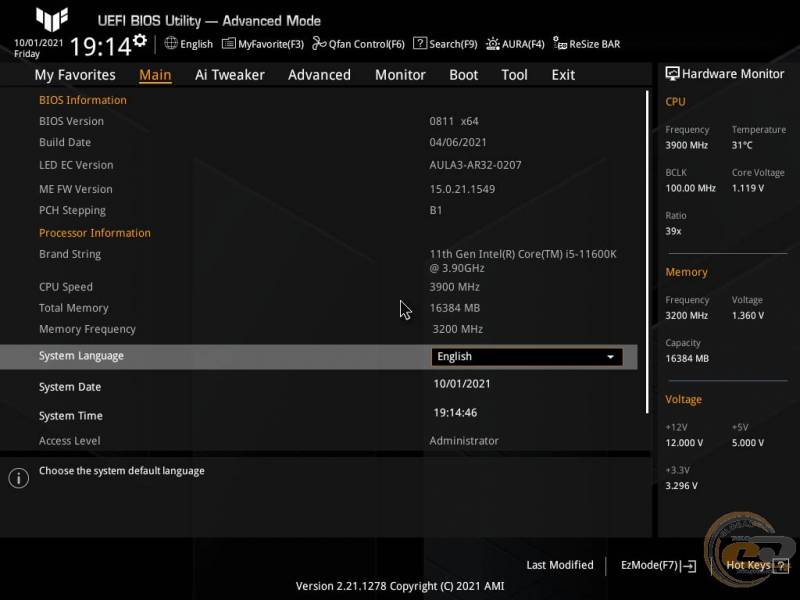This screenshot has height=600, width=800.
Task: Click the Memory Frequency label
Action: click(87, 330)
